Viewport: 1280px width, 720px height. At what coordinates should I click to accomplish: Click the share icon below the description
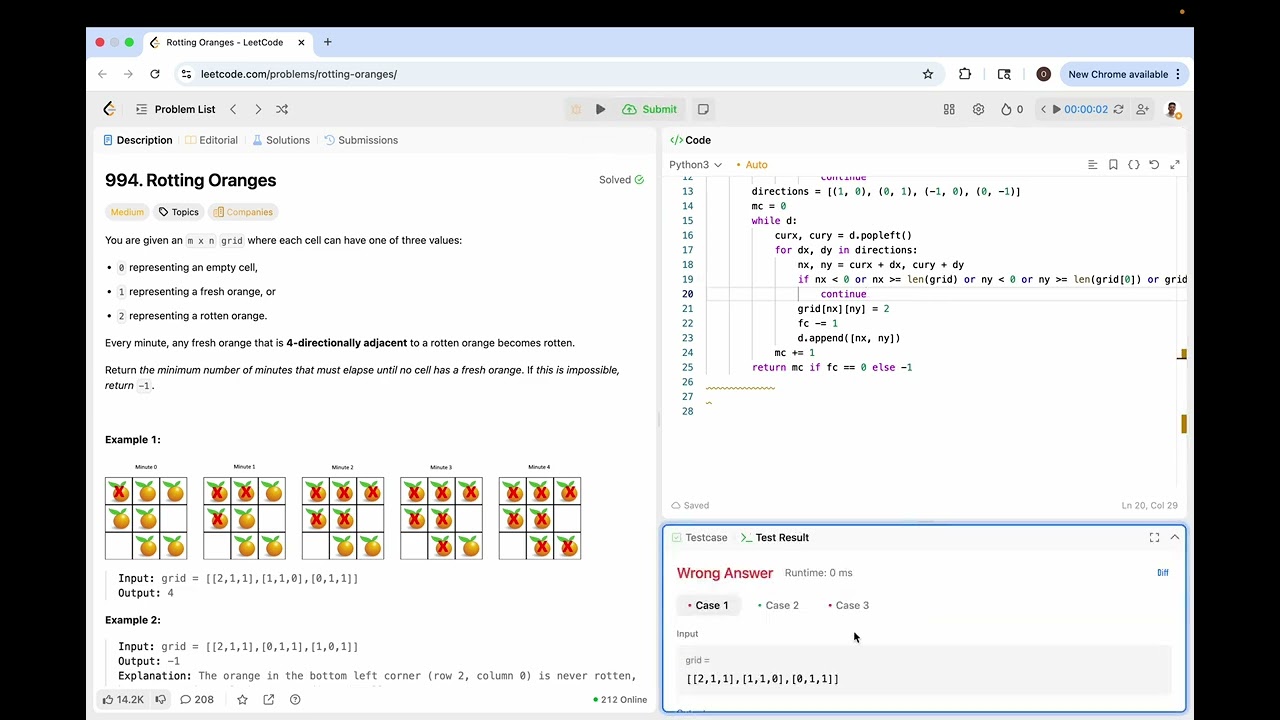(269, 699)
